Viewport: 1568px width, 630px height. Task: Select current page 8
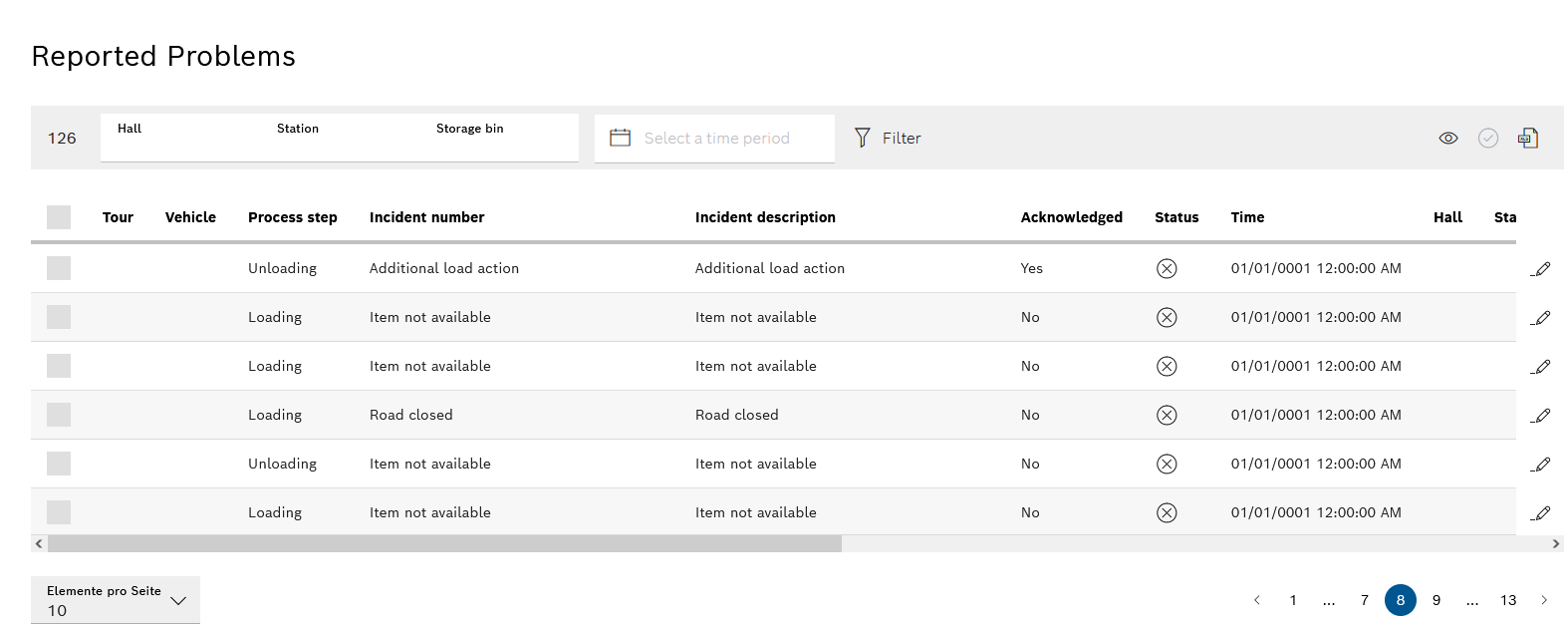click(1401, 600)
